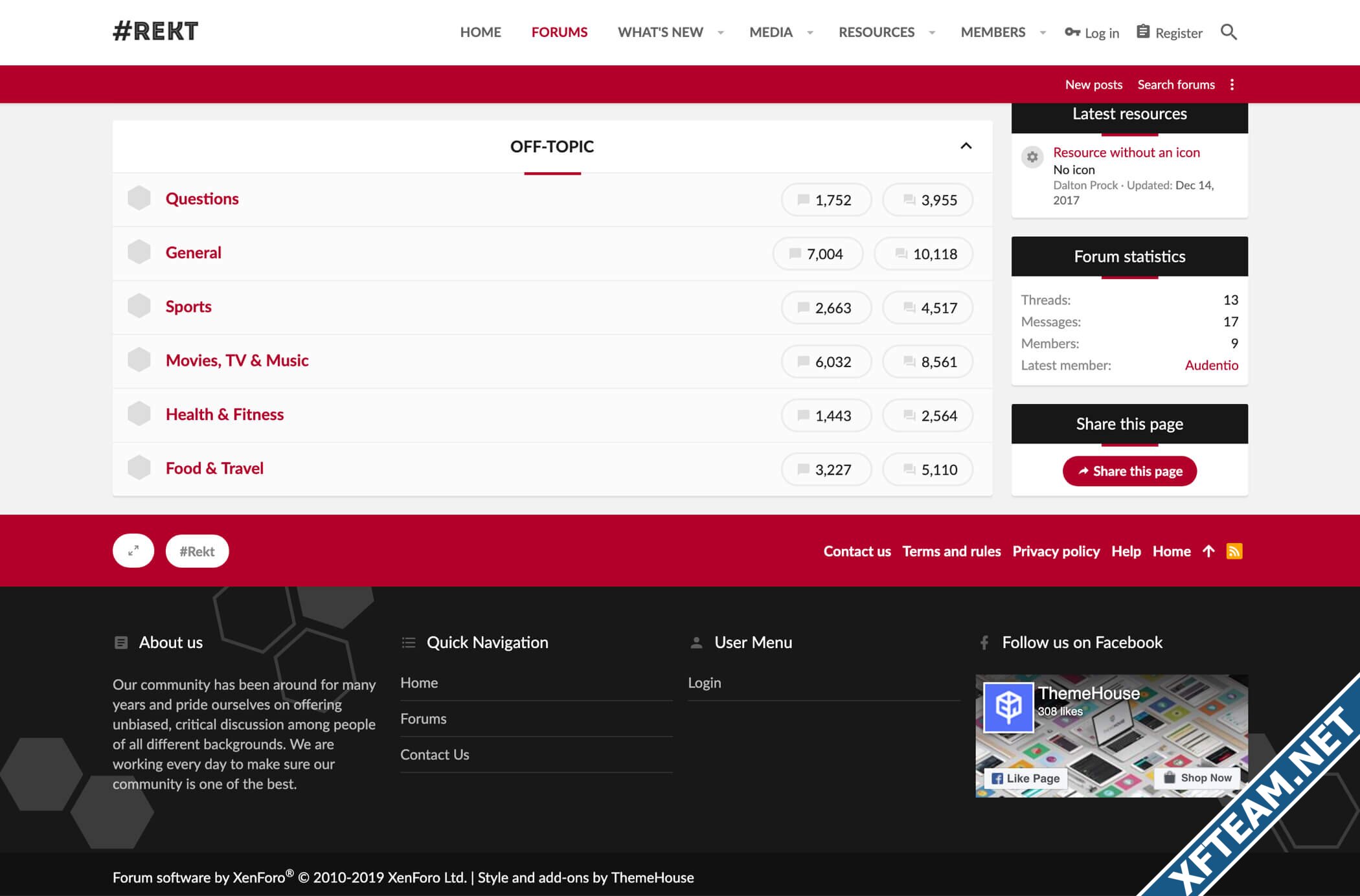The width and height of the screenshot is (1360, 896).
Task: Click the key icon next to Log in
Action: [x=1072, y=32]
